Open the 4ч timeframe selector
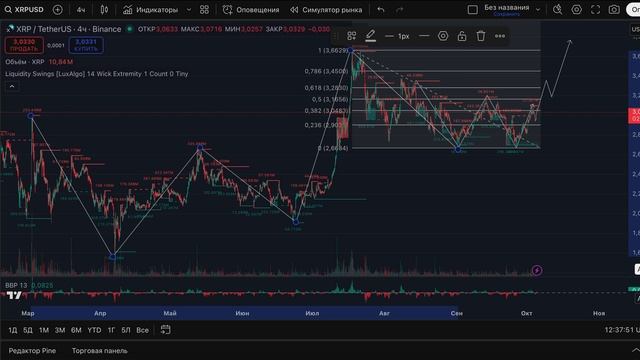Screen dimensions: 640x360 (81, 10)
